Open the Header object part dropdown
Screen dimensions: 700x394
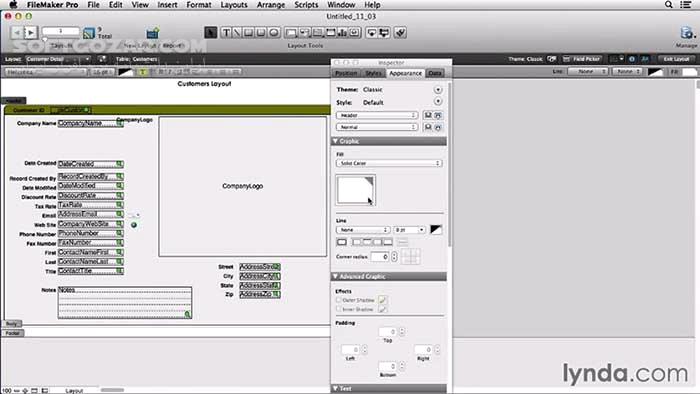pos(377,115)
